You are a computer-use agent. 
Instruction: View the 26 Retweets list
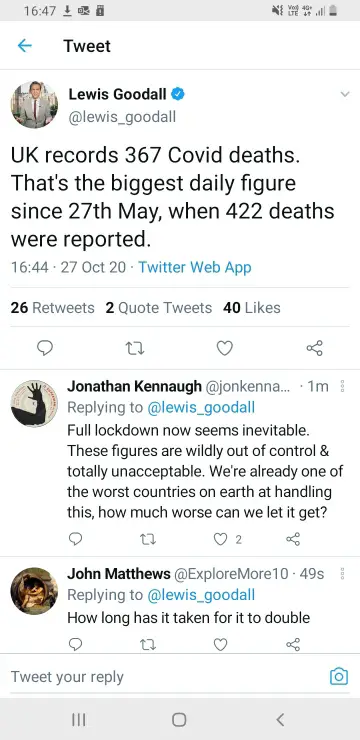click(52, 308)
